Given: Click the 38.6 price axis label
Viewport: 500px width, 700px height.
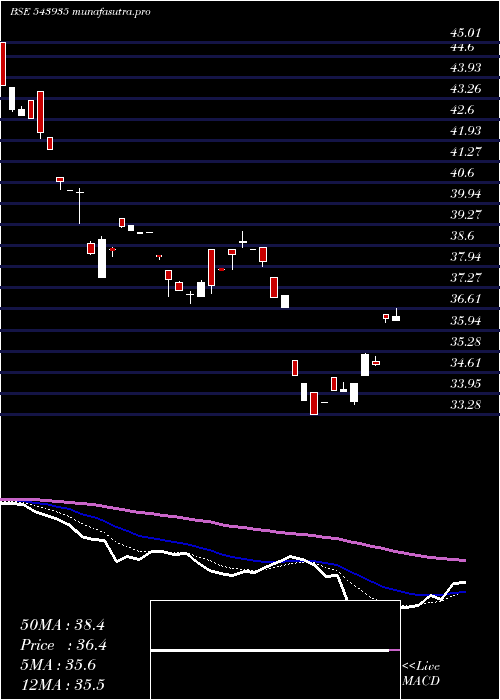Looking at the screenshot, I should coord(462,236).
